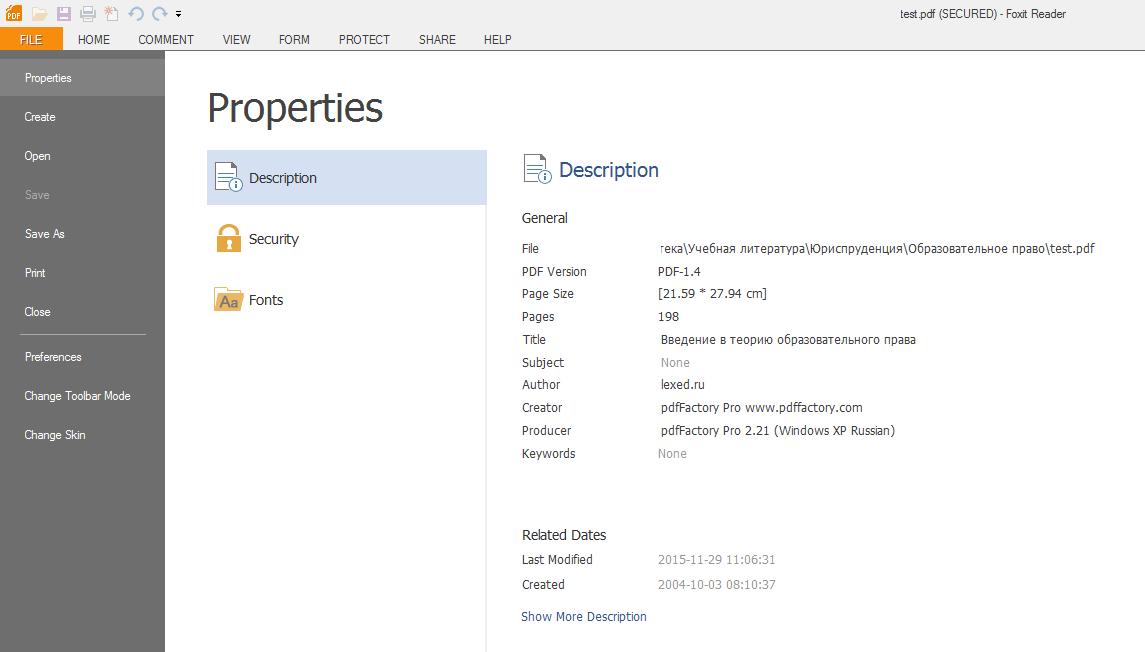The image size is (1145, 652).
Task: Select Change Toolbar Mode option
Action: (77, 396)
